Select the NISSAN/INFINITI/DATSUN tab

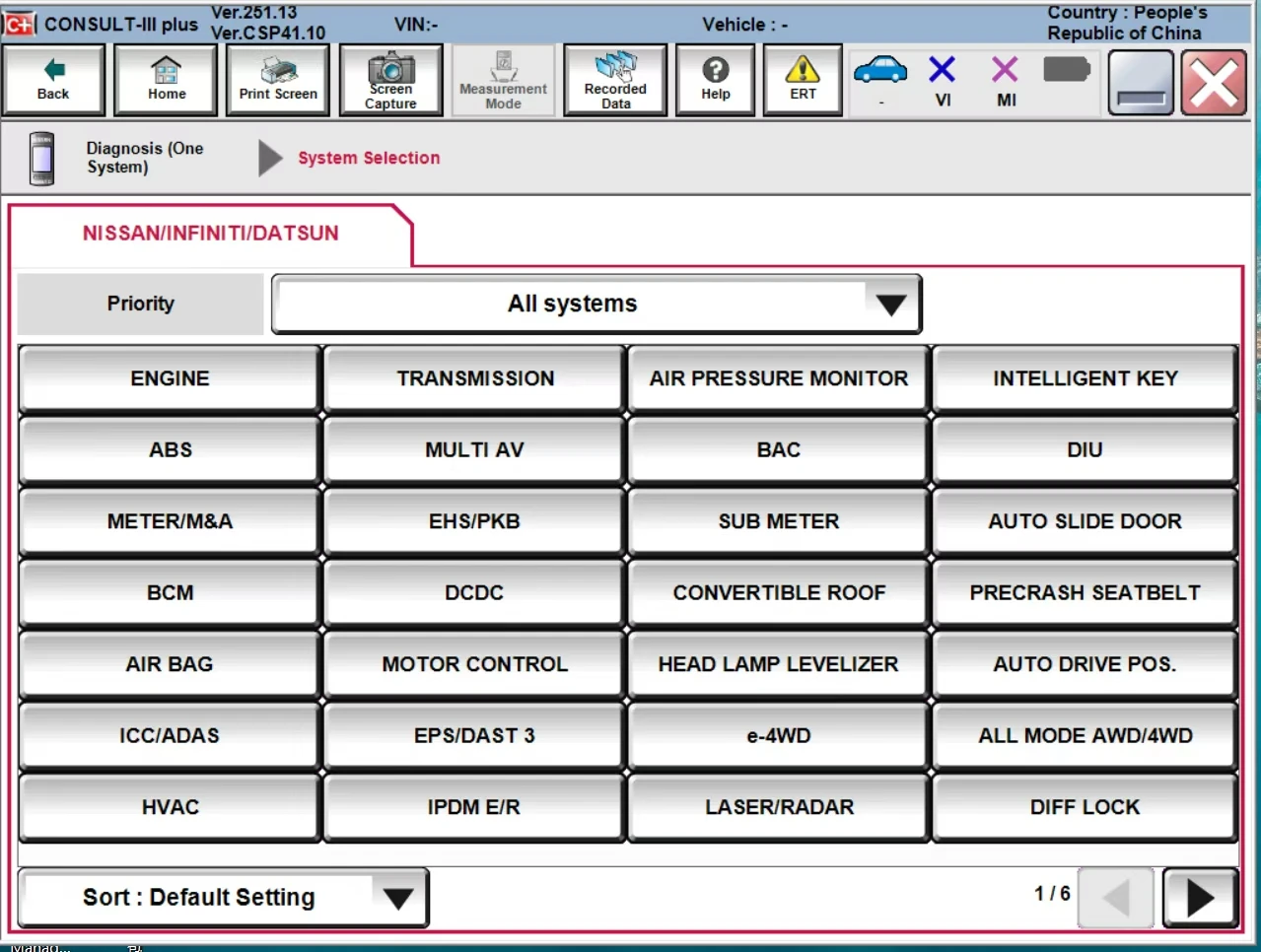tap(210, 234)
